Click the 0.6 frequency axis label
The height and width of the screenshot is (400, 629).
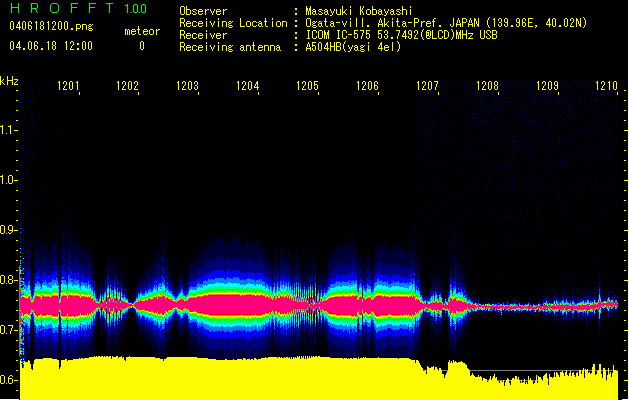(9, 380)
